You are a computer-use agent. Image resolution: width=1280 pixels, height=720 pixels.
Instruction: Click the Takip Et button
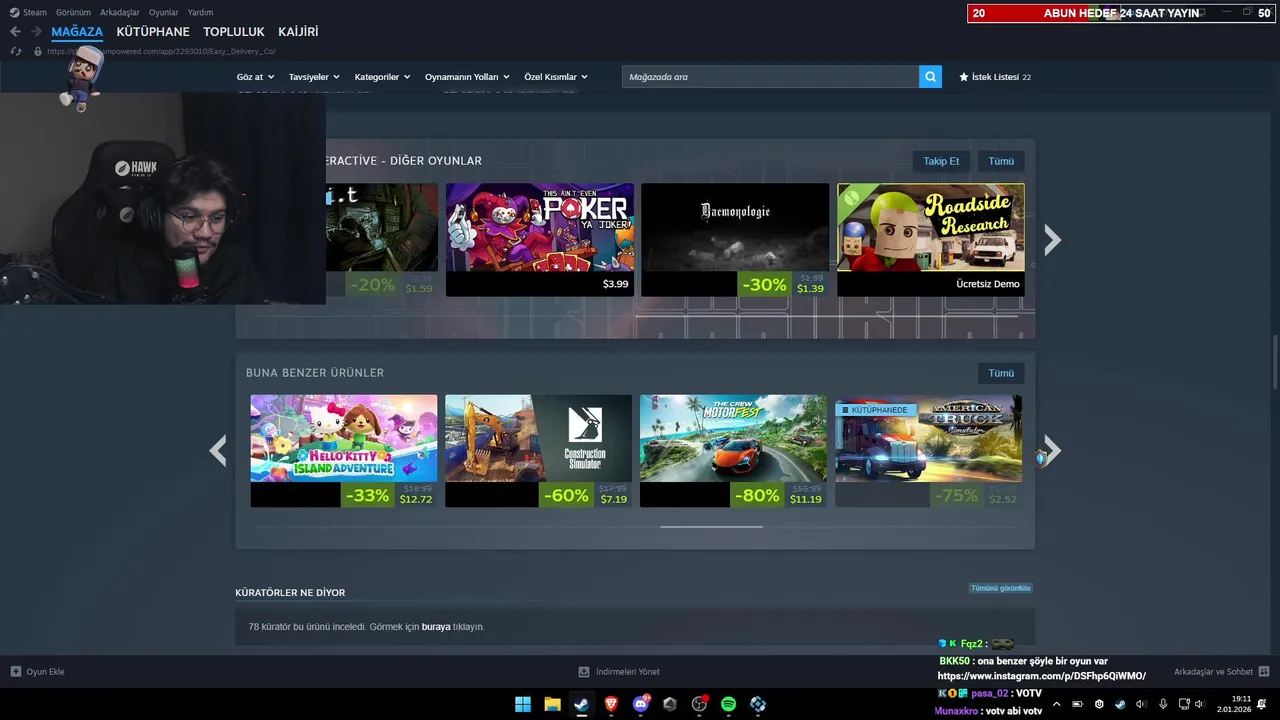(x=941, y=161)
